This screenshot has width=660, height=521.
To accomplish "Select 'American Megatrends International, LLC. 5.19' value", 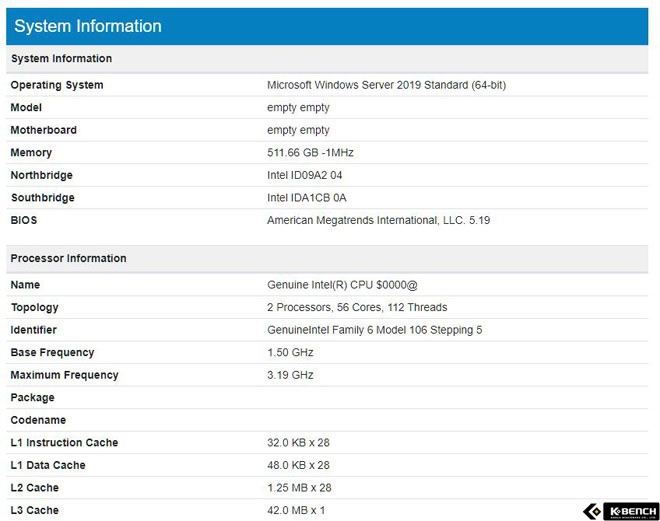I will (378, 220).
